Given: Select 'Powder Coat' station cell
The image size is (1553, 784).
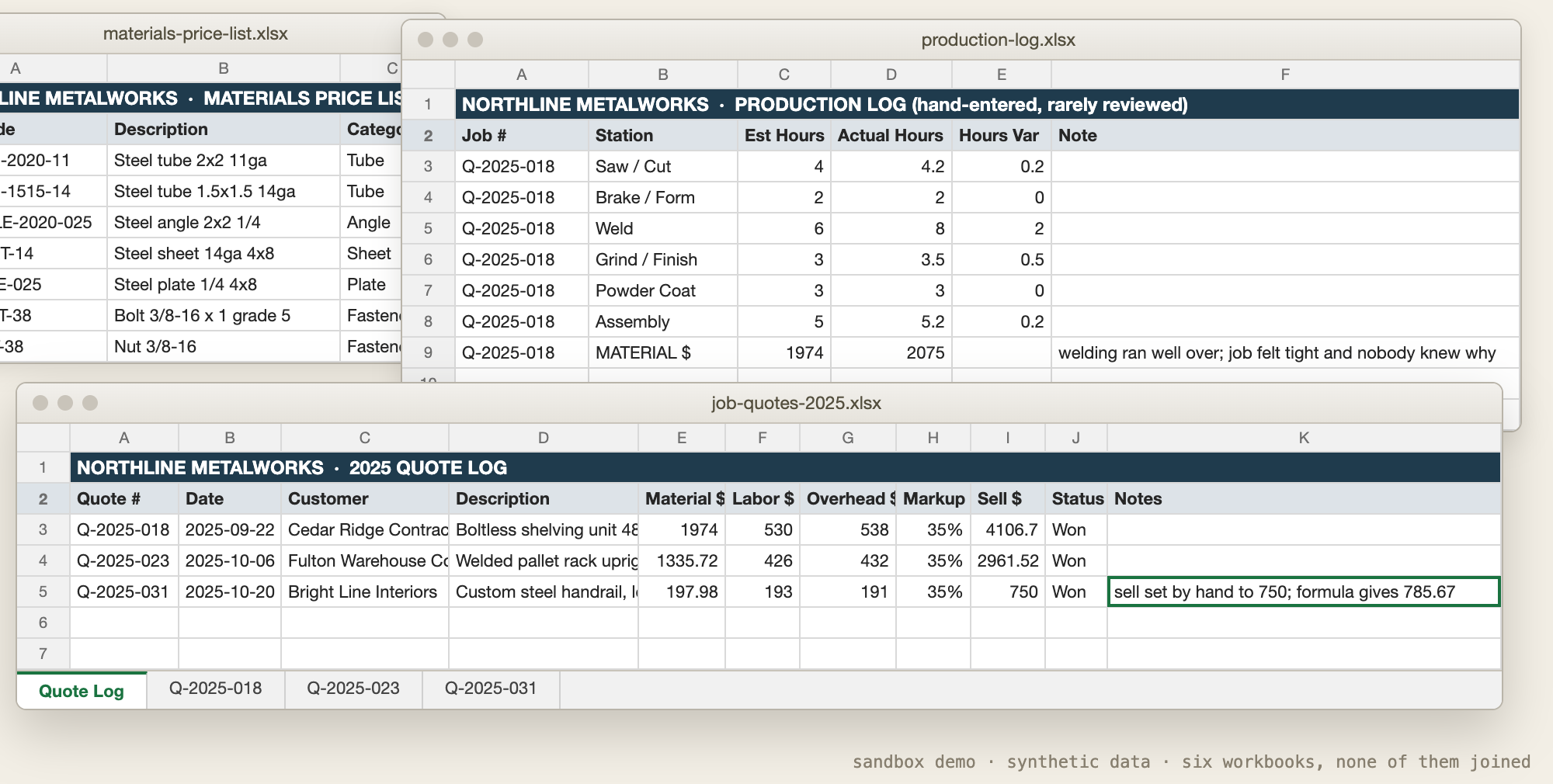Looking at the screenshot, I should (x=663, y=290).
